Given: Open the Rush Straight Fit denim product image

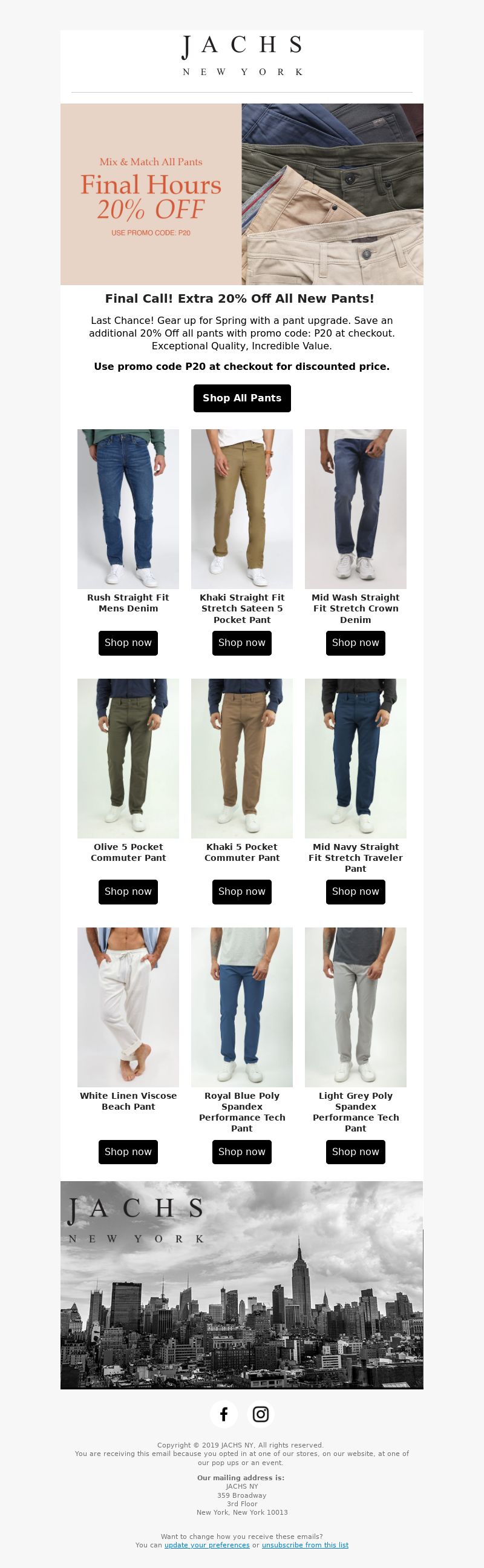Looking at the screenshot, I should 128,509.
